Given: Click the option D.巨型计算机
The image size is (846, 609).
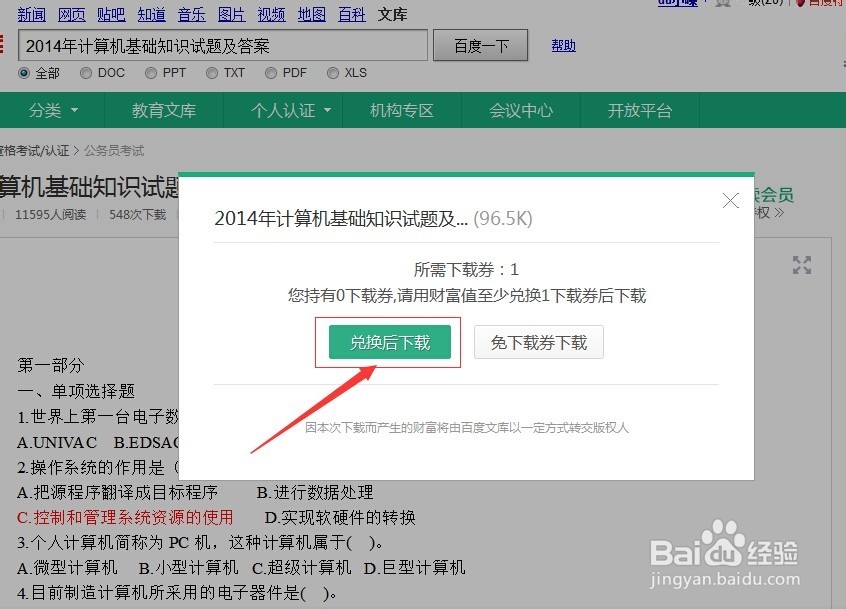Looking at the screenshot, I should (x=414, y=567).
